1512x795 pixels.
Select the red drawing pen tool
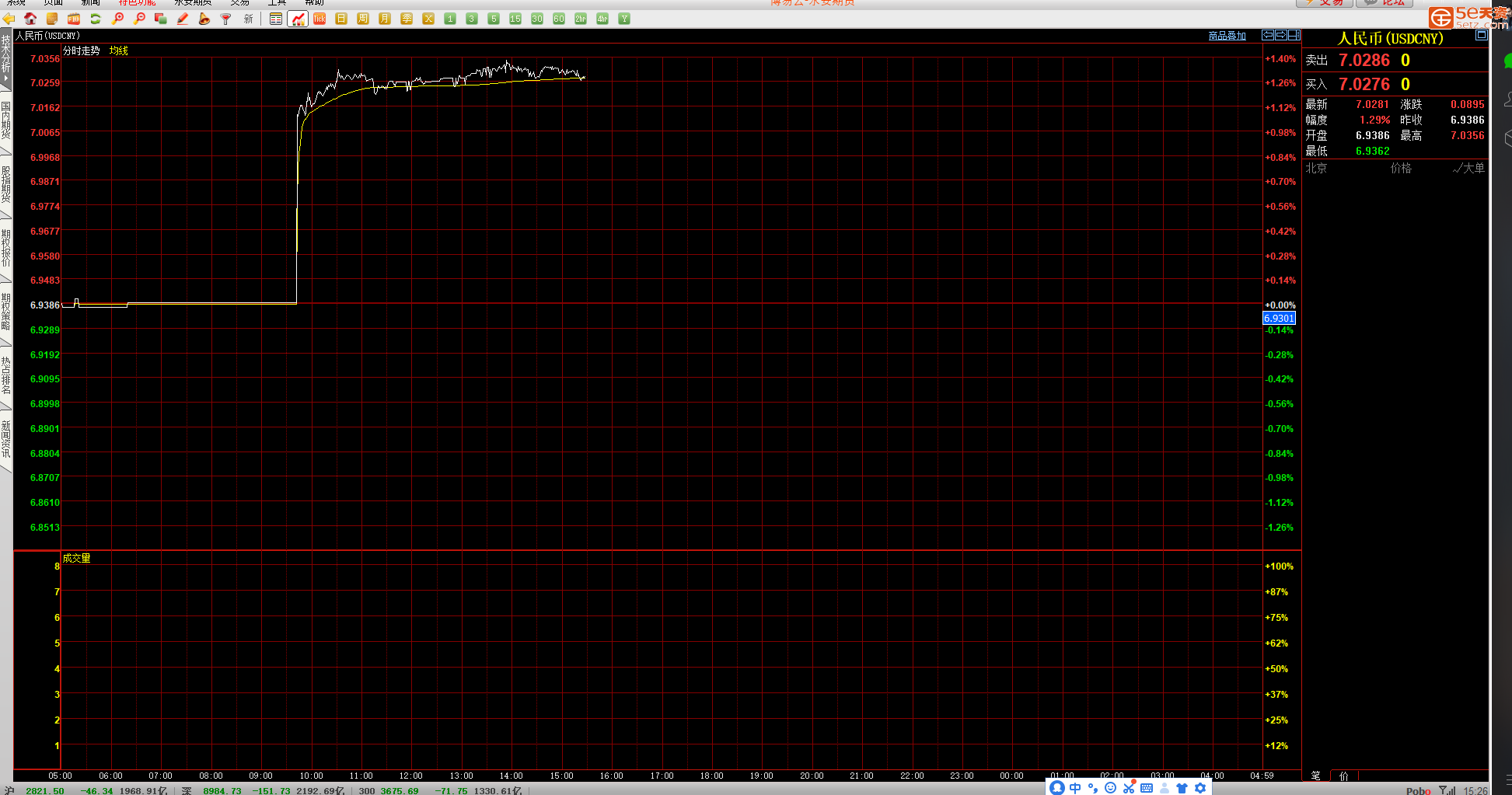(183, 19)
